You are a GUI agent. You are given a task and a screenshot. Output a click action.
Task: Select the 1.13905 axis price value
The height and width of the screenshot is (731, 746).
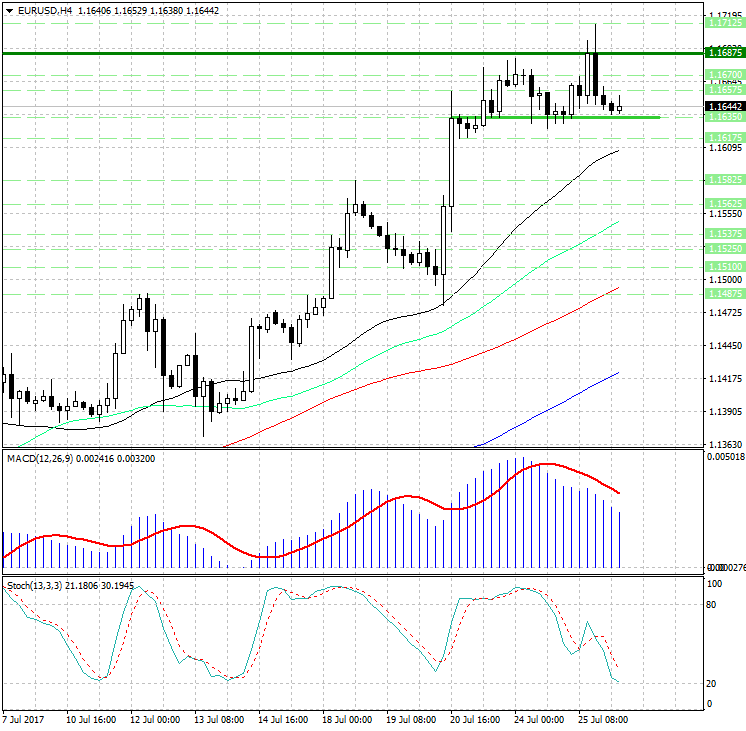pyautogui.click(x=725, y=412)
